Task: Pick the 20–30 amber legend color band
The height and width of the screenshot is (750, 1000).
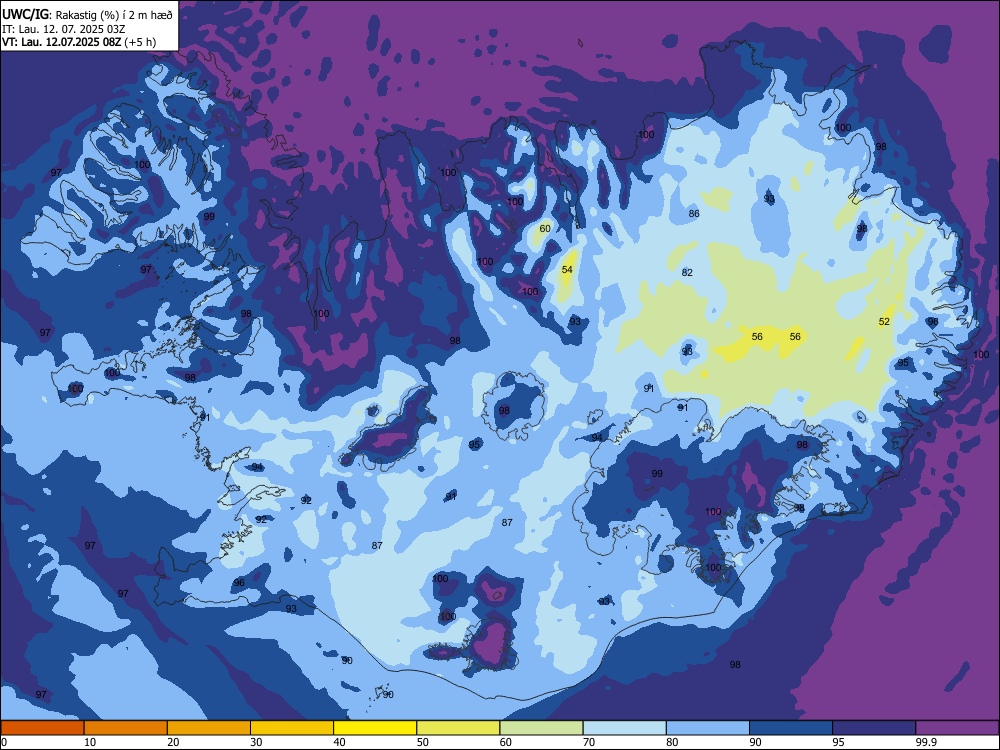Action: point(209,728)
